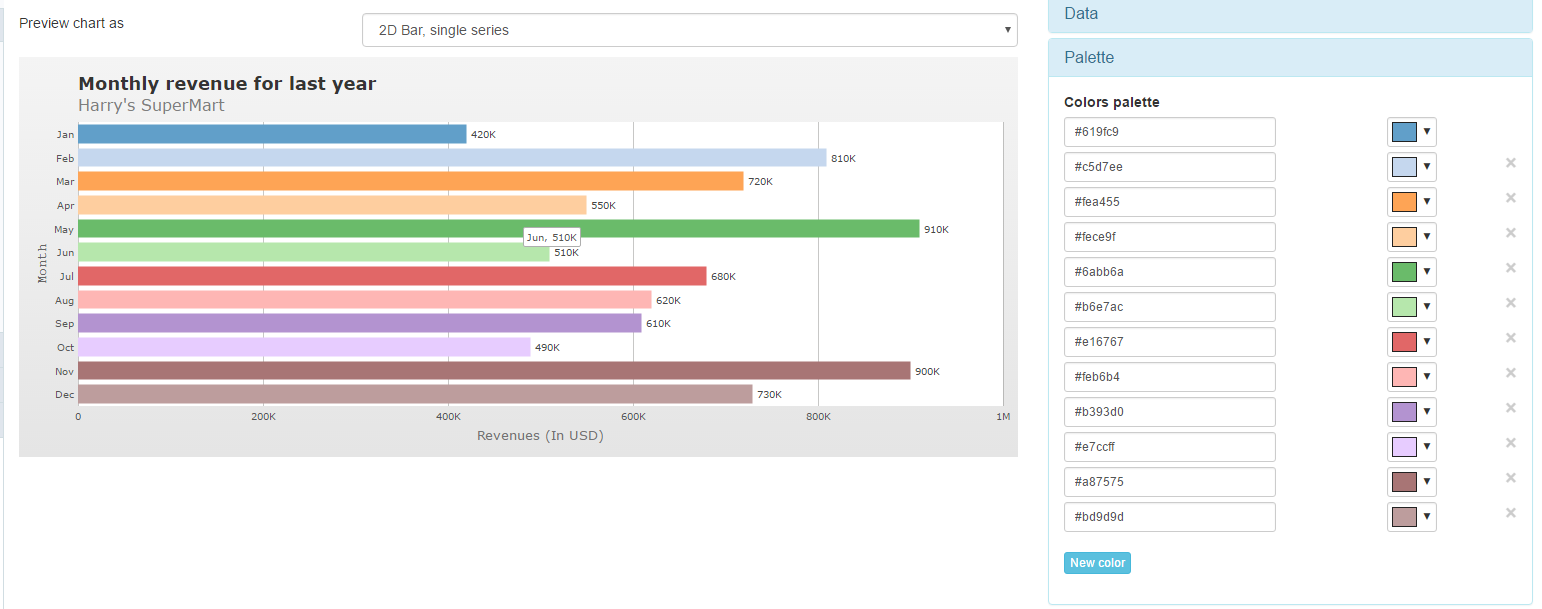Click the #619fc9 hex input field
The height and width of the screenshot is (609, 1542).
pos(1169,132)
